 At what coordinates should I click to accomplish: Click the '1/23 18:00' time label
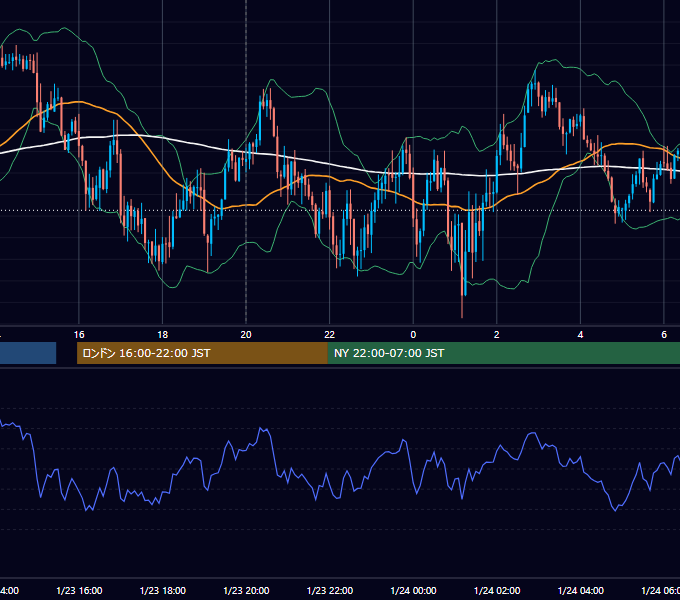(x=163, y=590)
